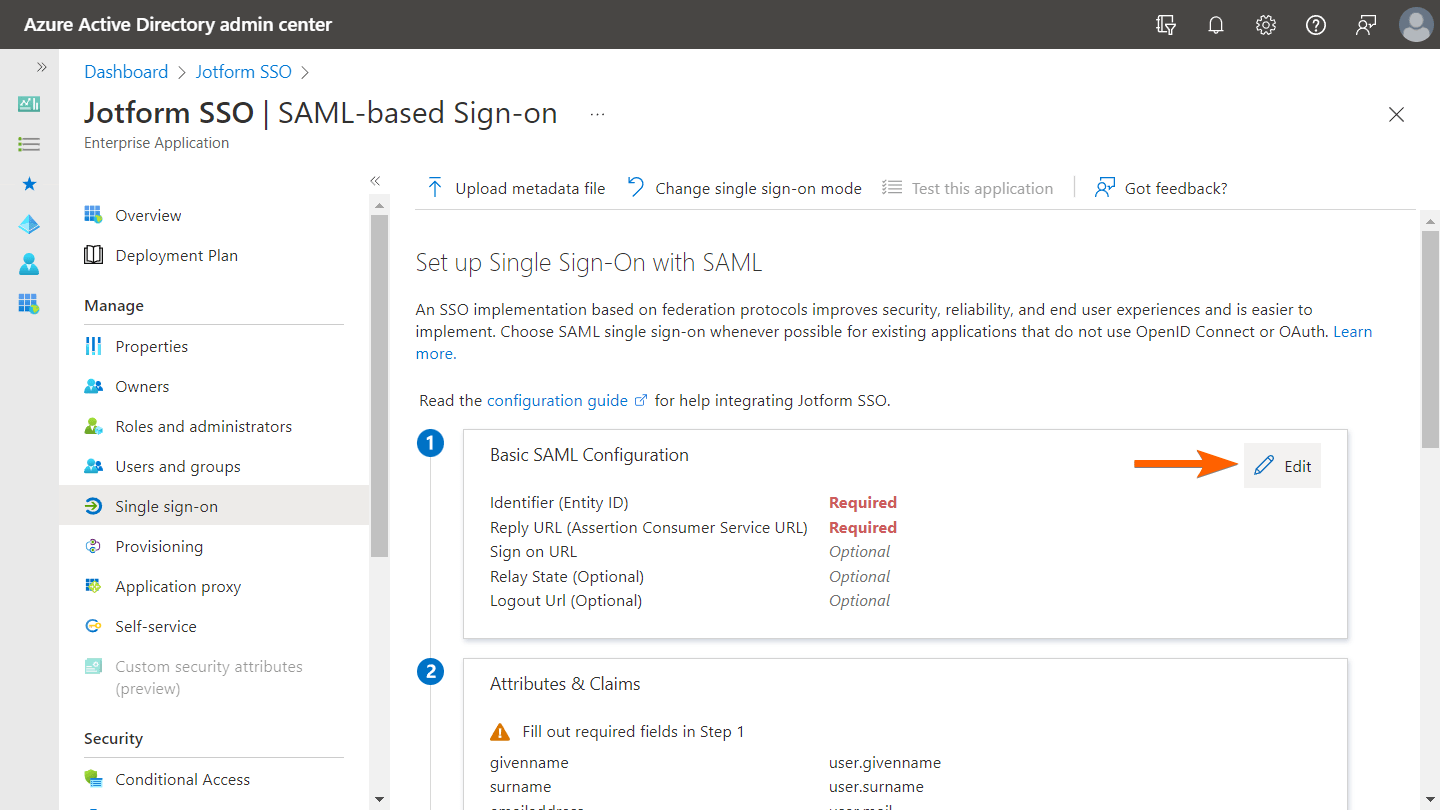Open portal settings gear icon
The width and height of the screenshot is (1440, 810).
tap(1266, 25)
